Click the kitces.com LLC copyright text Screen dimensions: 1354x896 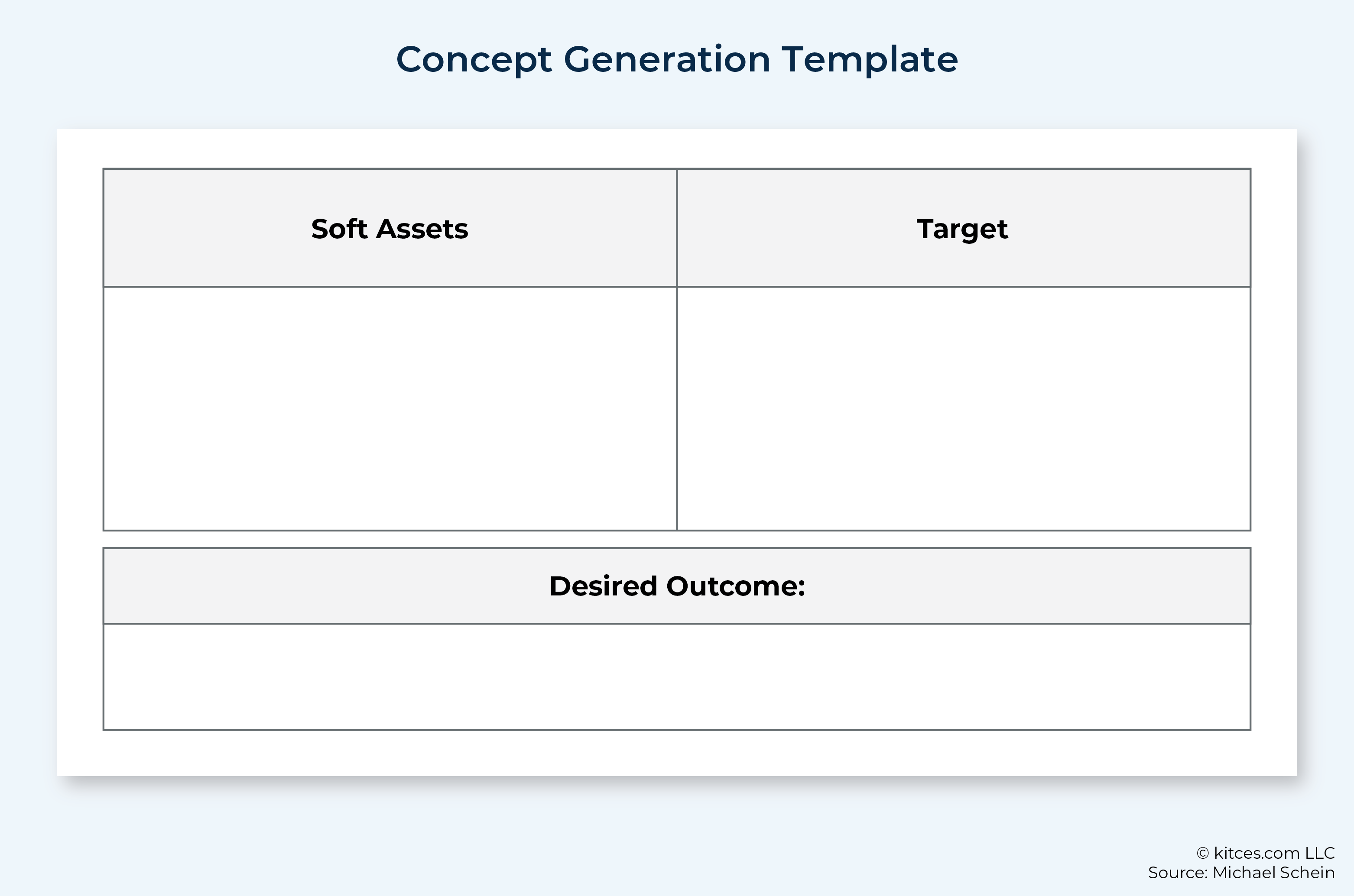click(x=1266, y=853)
